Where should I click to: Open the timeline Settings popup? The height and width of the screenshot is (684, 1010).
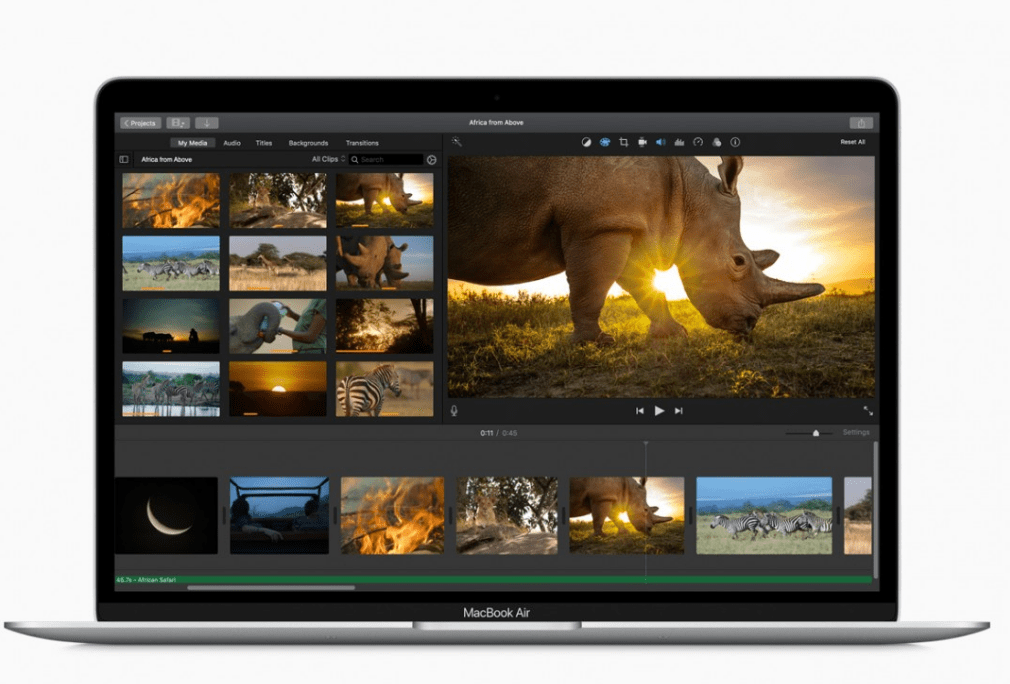point(856,432)
